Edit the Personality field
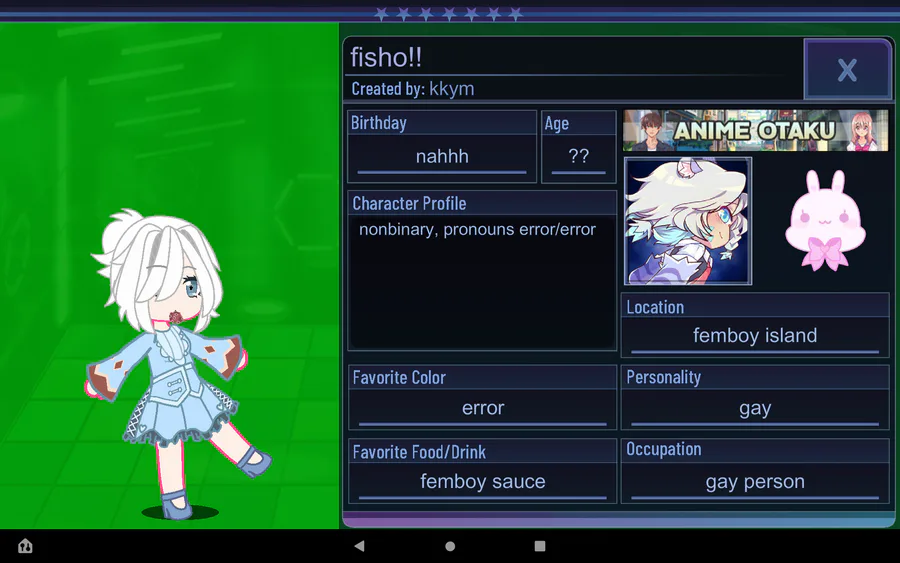 (x=755, y=409)
